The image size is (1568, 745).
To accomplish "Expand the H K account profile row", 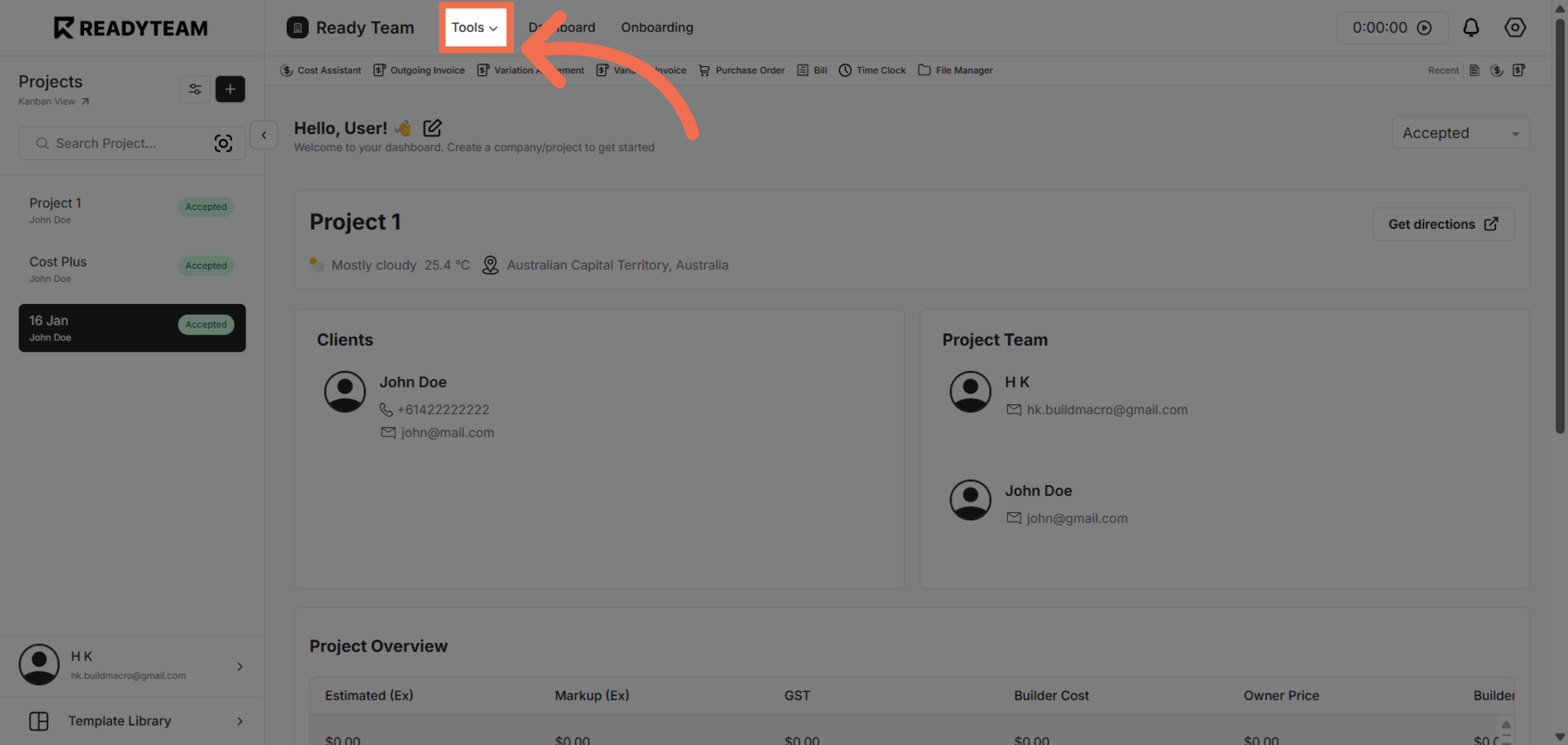I will pyautogui.click(x=240, y=666).
